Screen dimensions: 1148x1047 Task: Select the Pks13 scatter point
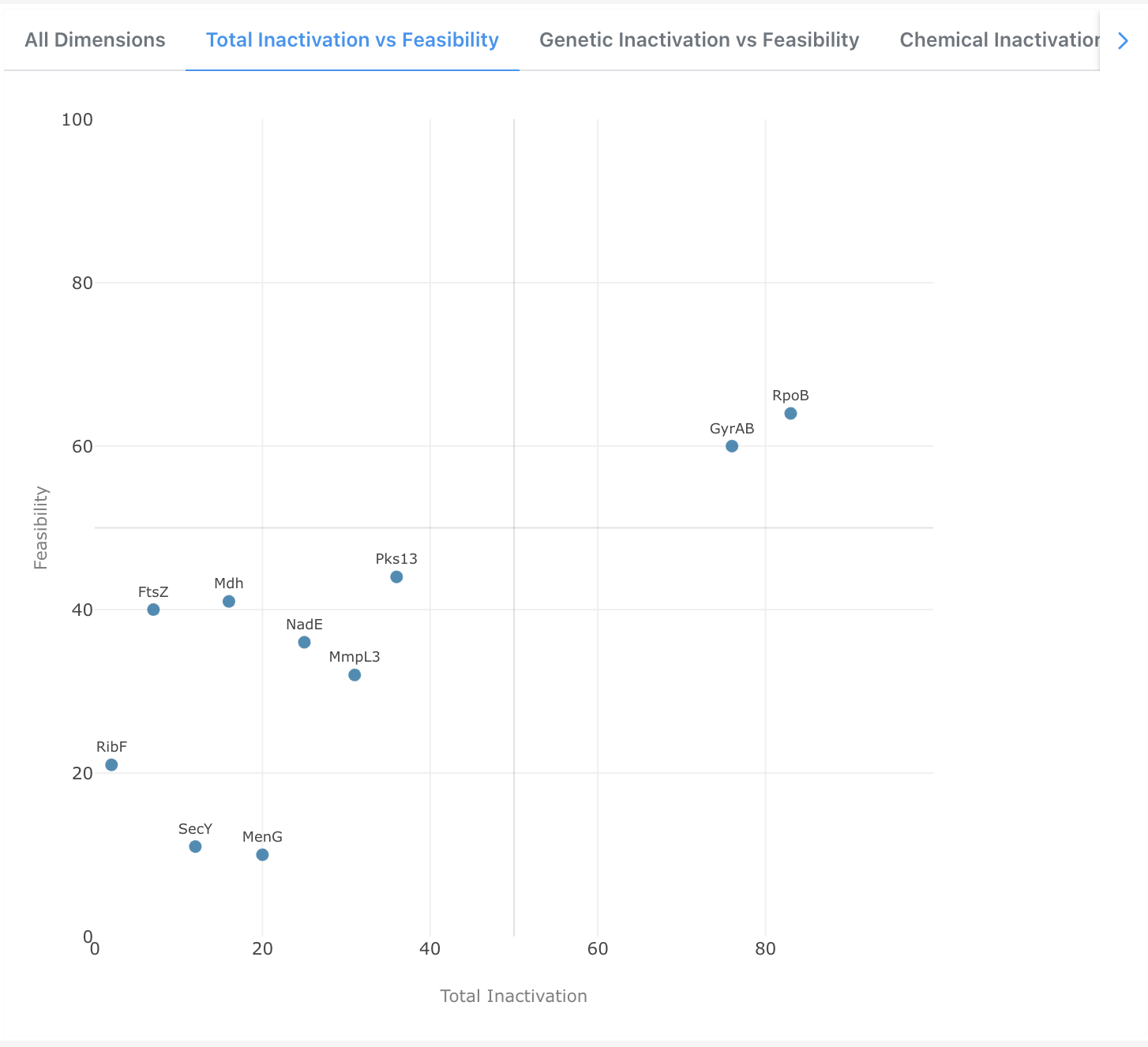pos(396,577)
